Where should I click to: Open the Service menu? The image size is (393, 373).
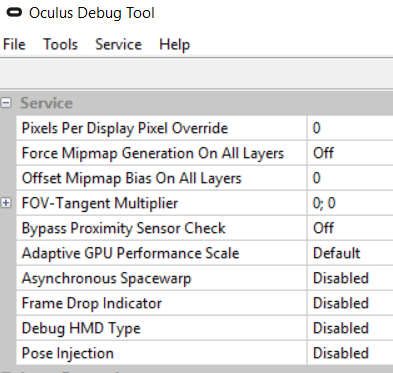(x=118, y=44)
